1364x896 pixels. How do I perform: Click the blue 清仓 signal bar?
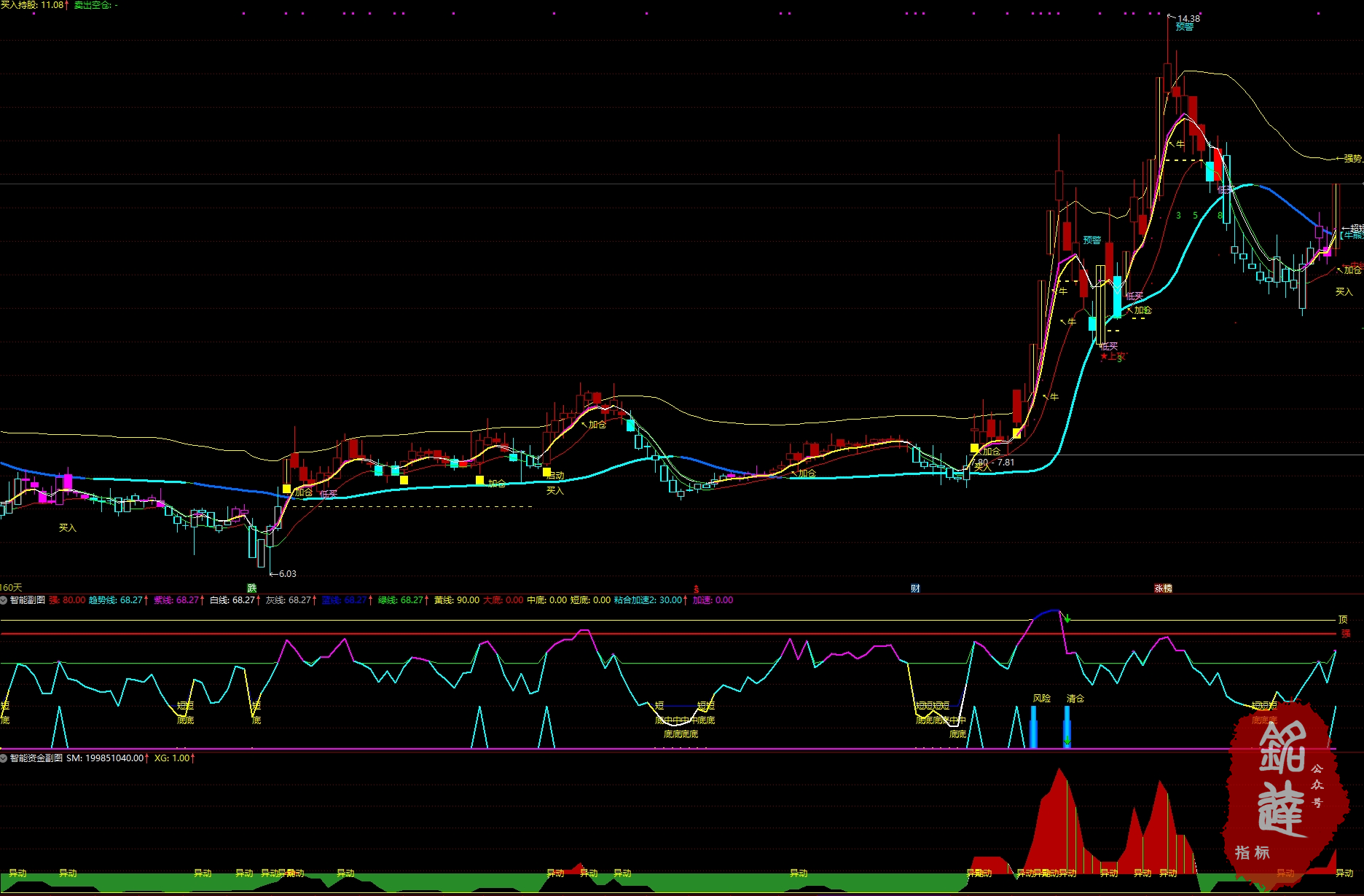[x=1067, y=725]
